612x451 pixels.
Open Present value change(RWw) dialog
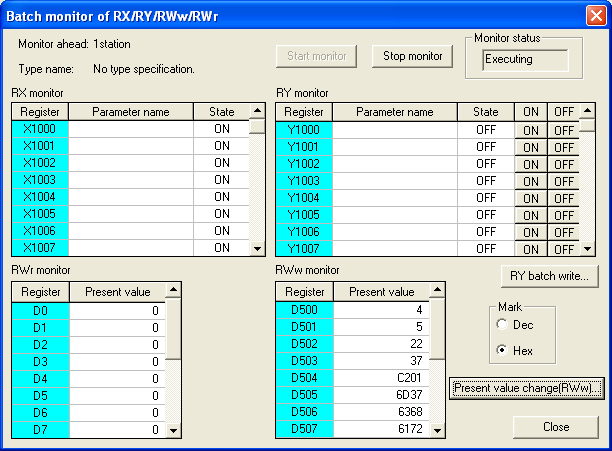pyautogui.click(x=527, y=387)
